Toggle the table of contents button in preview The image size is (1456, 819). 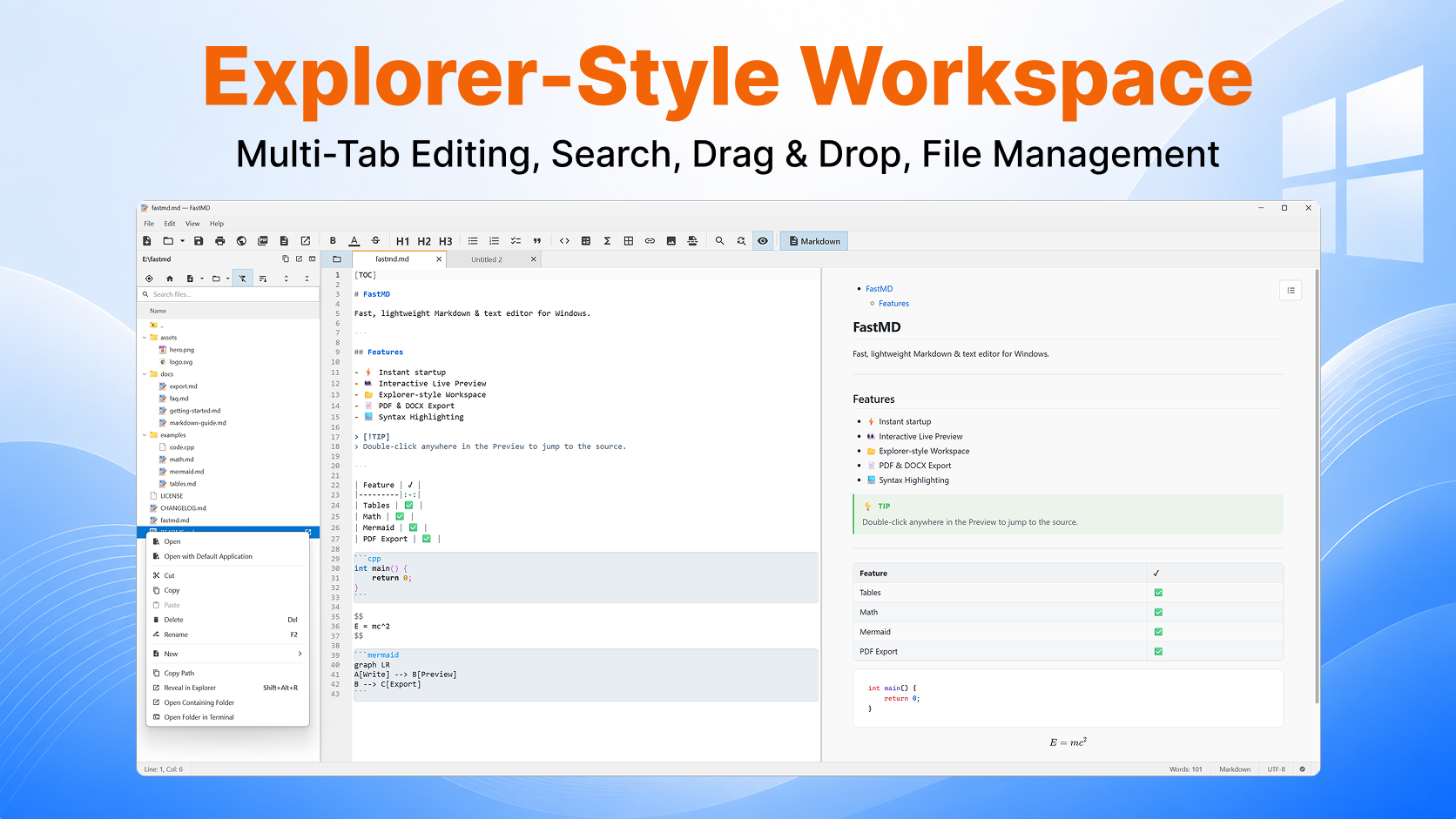tap(1291, 291)
